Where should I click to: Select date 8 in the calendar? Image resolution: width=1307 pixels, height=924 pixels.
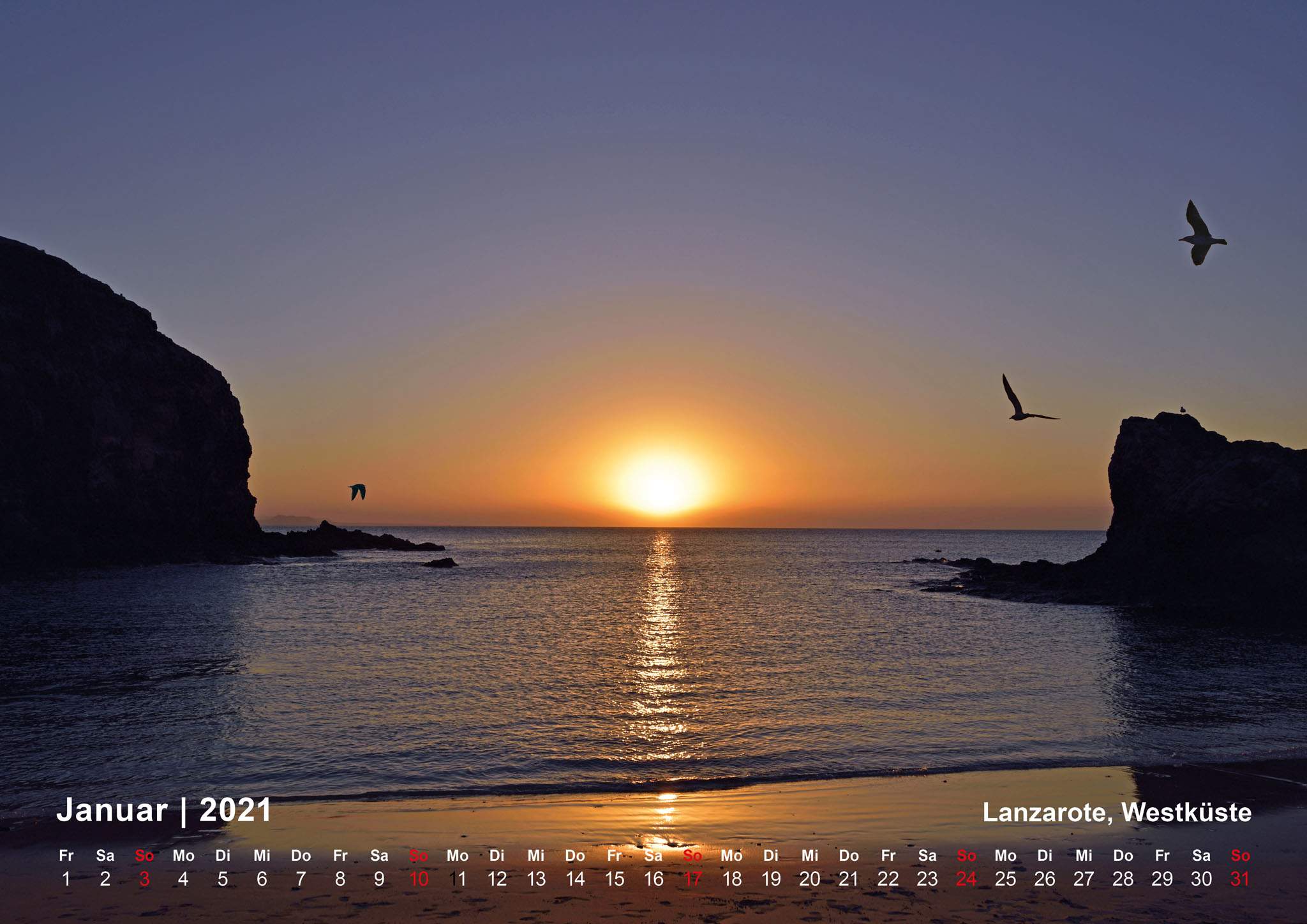pyautogui.click(x=340, y=879)
